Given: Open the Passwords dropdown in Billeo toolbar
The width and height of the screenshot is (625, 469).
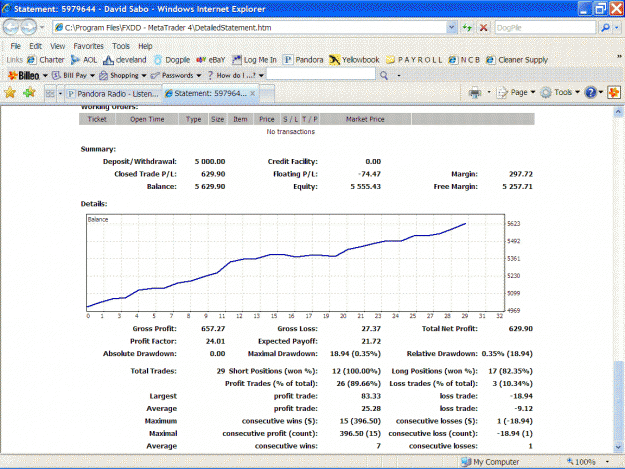Looking at the screenshot, I should (x=176, y=75).
